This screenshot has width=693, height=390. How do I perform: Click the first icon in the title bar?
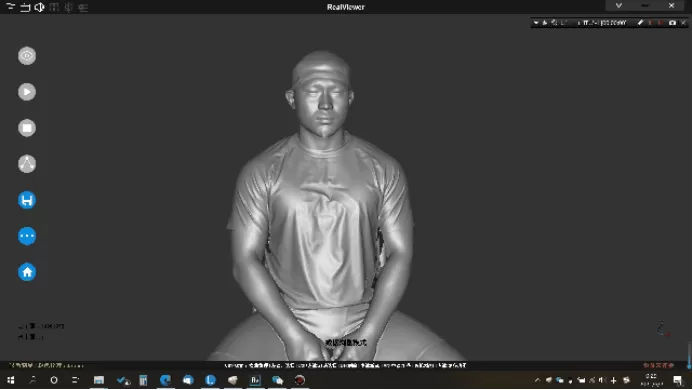(10, 7)
